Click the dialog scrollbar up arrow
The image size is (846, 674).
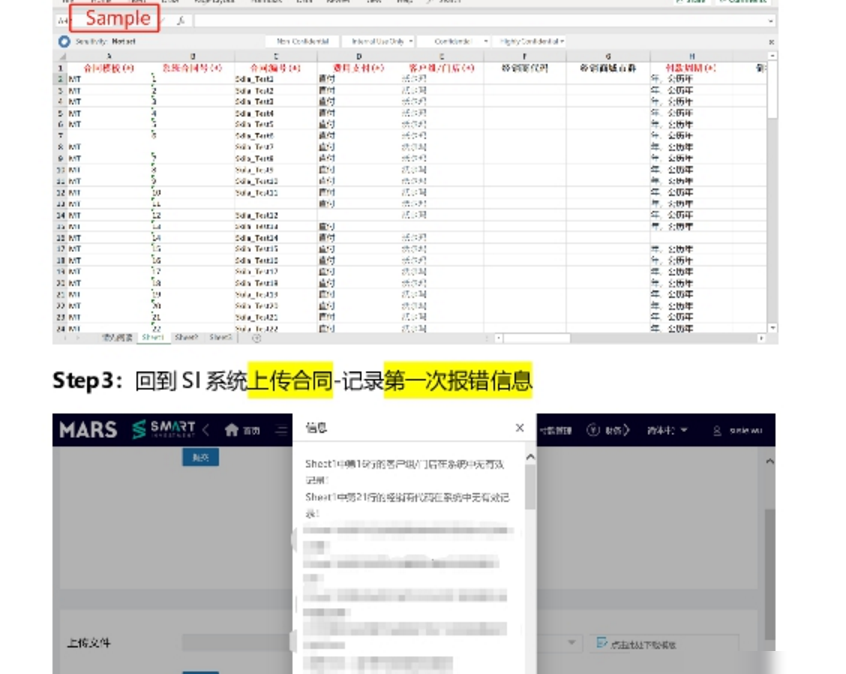[x=530, y=458]
